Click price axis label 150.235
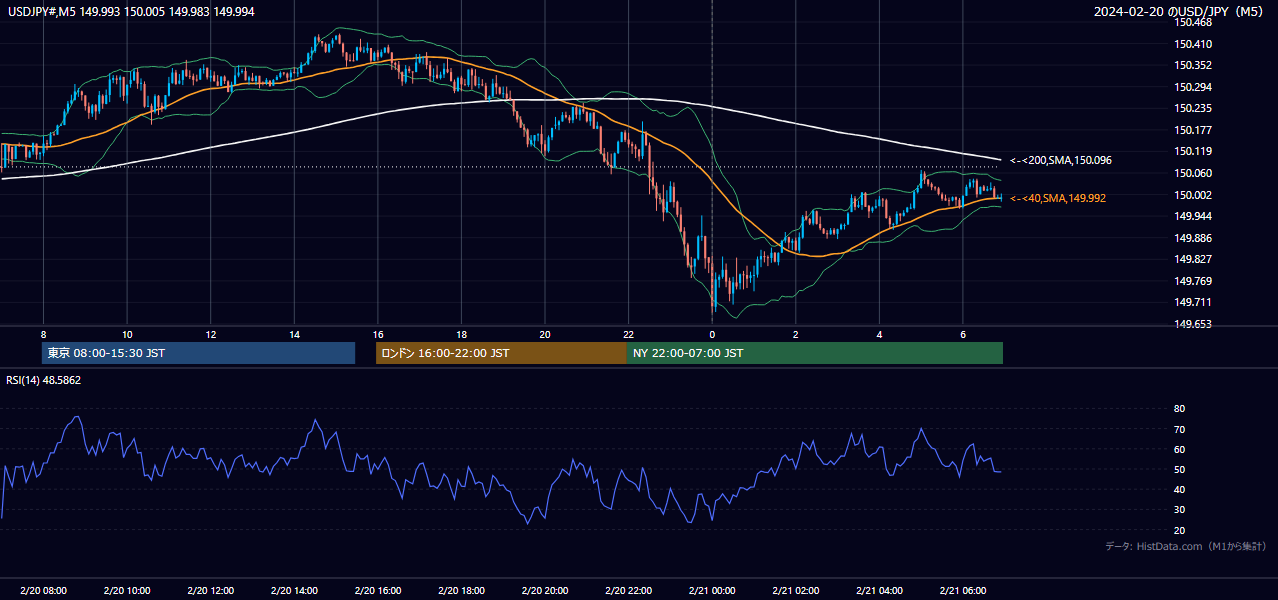 point(1193,108)
